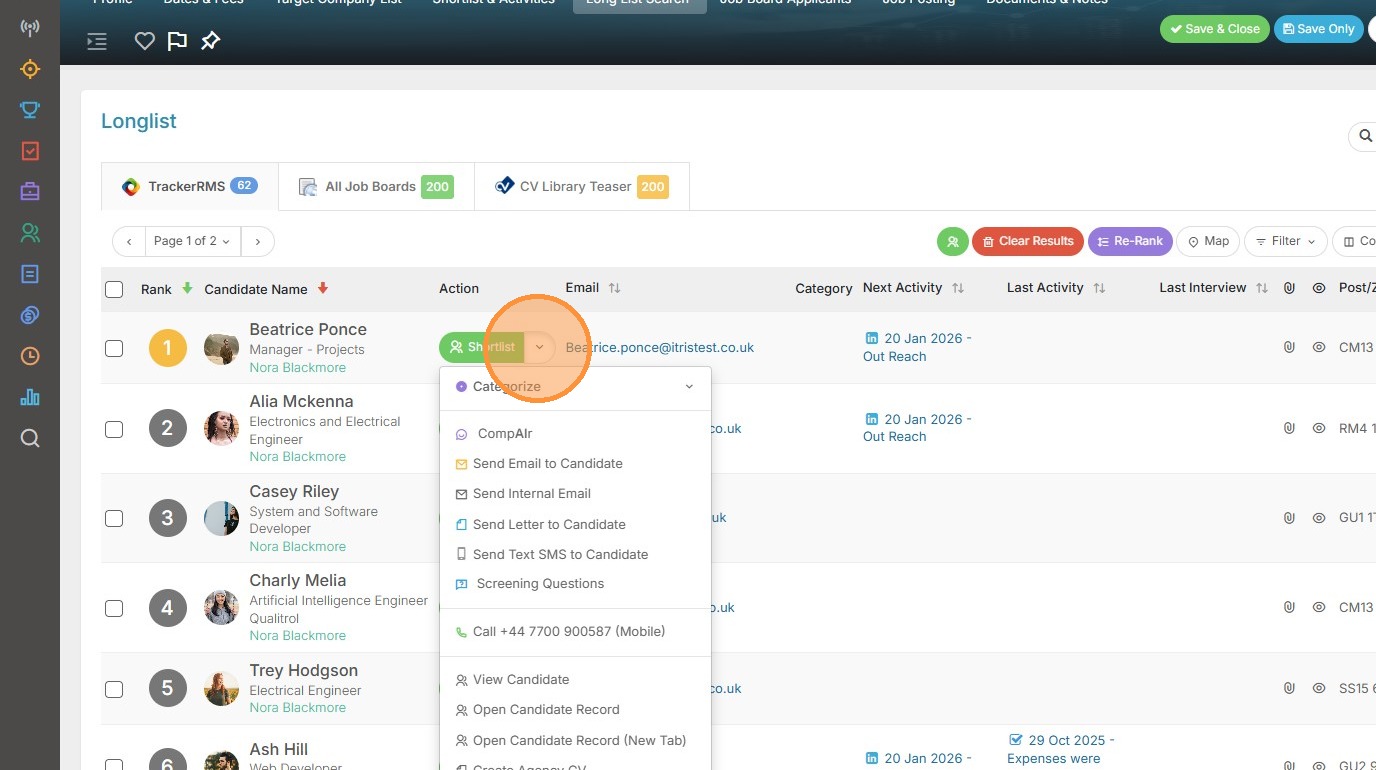Open the Filter dropdown

pyautogui.click(x=1286, y=241)
